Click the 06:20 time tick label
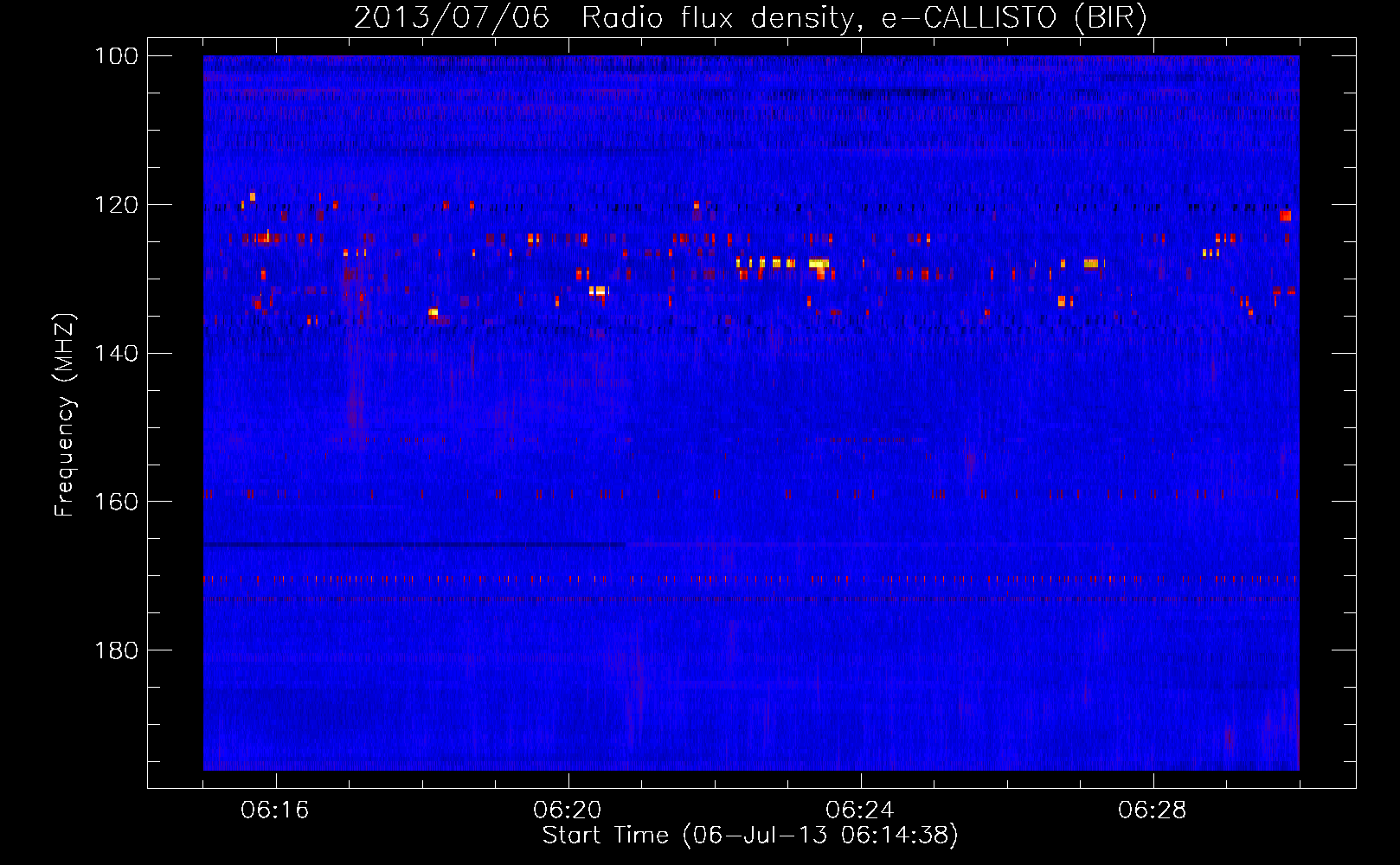 point(568,811)
